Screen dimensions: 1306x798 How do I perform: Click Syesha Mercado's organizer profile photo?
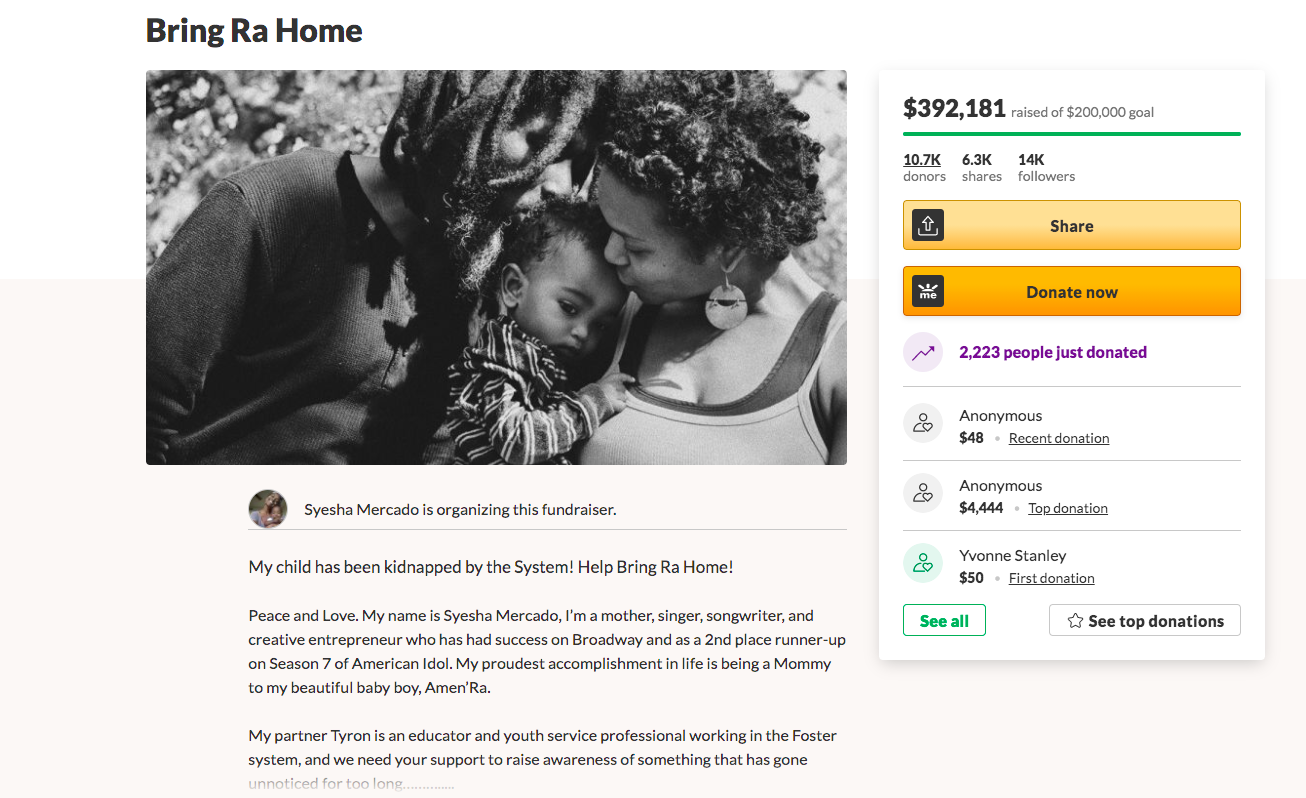pos(268,509)
